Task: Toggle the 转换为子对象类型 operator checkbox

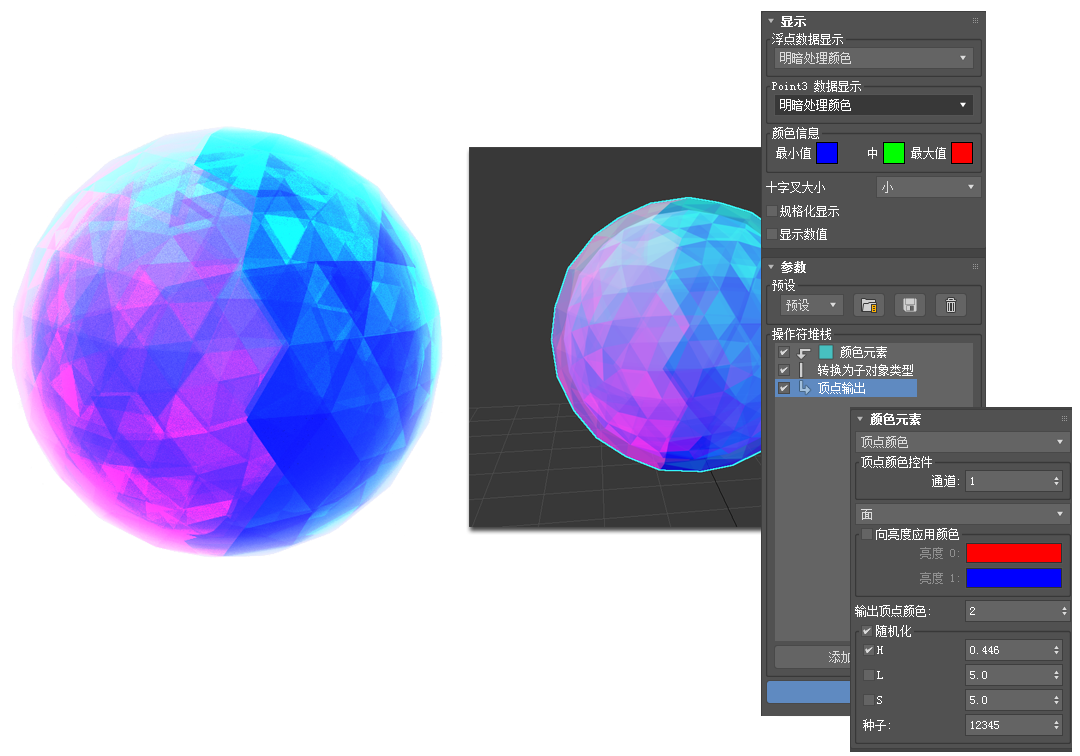Action: coord(784,370)
